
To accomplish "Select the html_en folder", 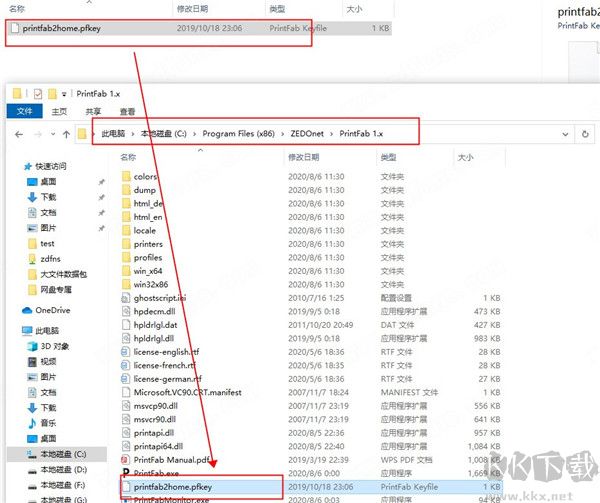I will [148, 217].
